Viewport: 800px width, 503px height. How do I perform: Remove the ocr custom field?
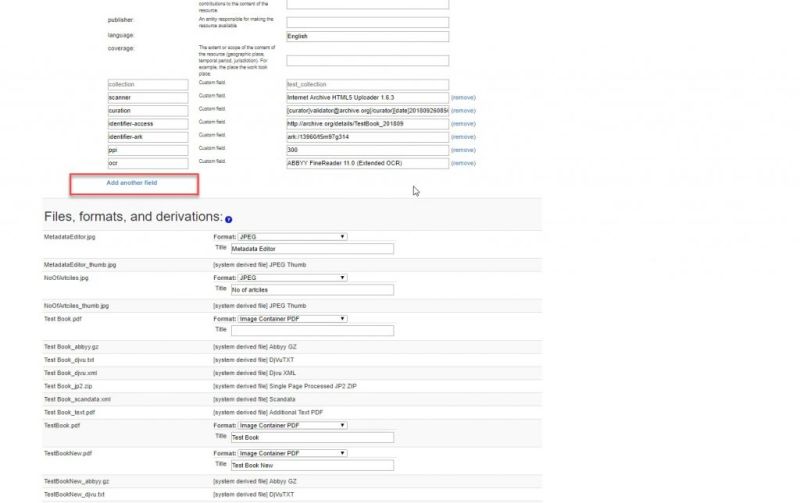463,163
